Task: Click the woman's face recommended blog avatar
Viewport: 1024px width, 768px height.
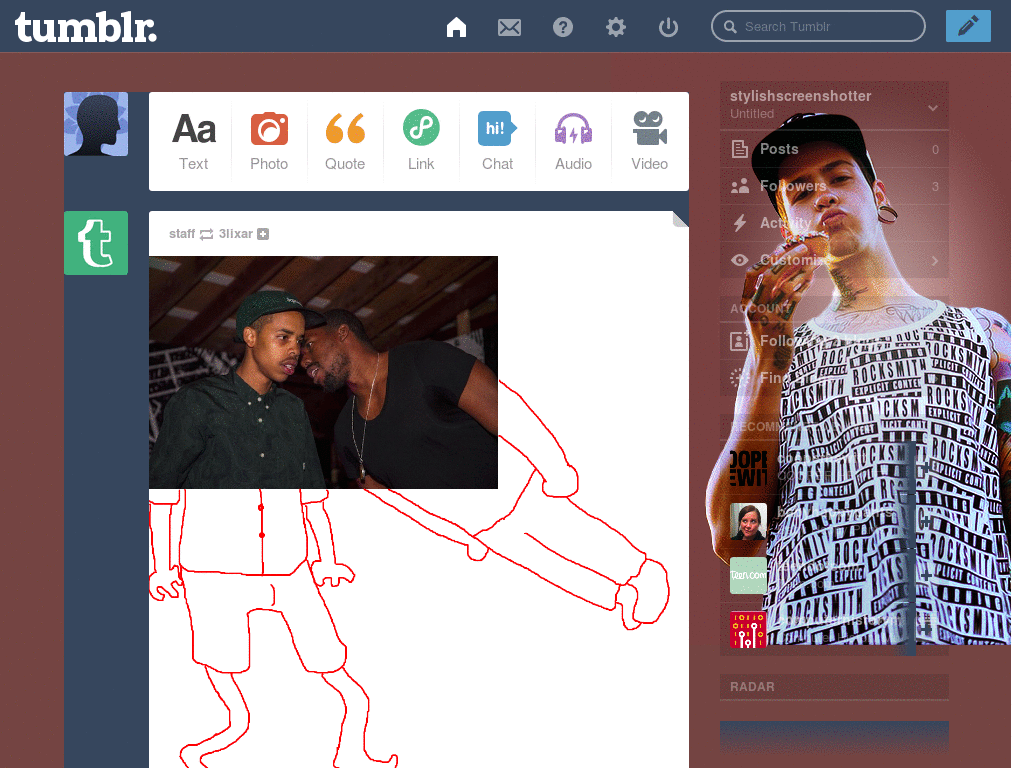Action: click(x=748, y=522)
